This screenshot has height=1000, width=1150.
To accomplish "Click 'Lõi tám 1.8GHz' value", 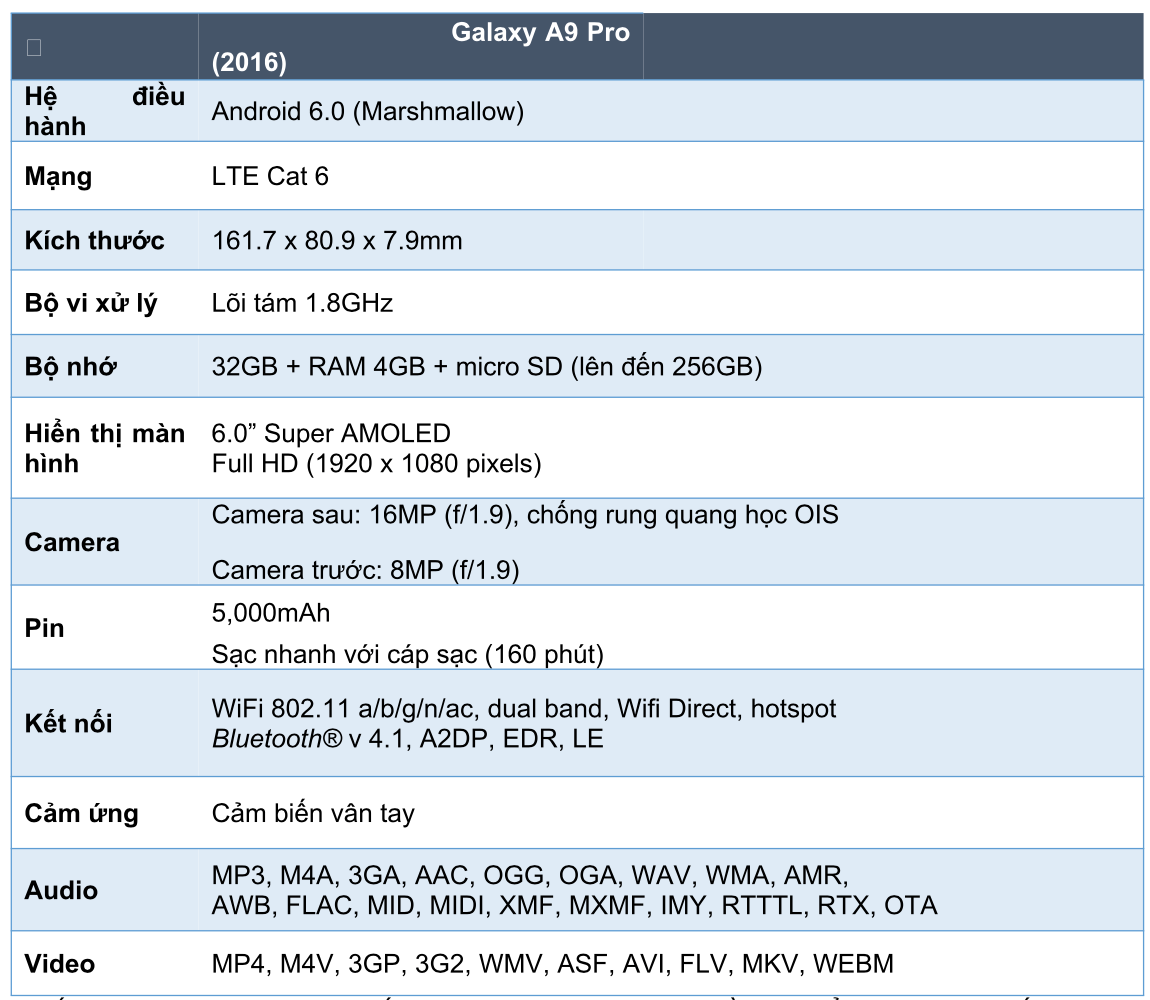I will tap(302, 303).
